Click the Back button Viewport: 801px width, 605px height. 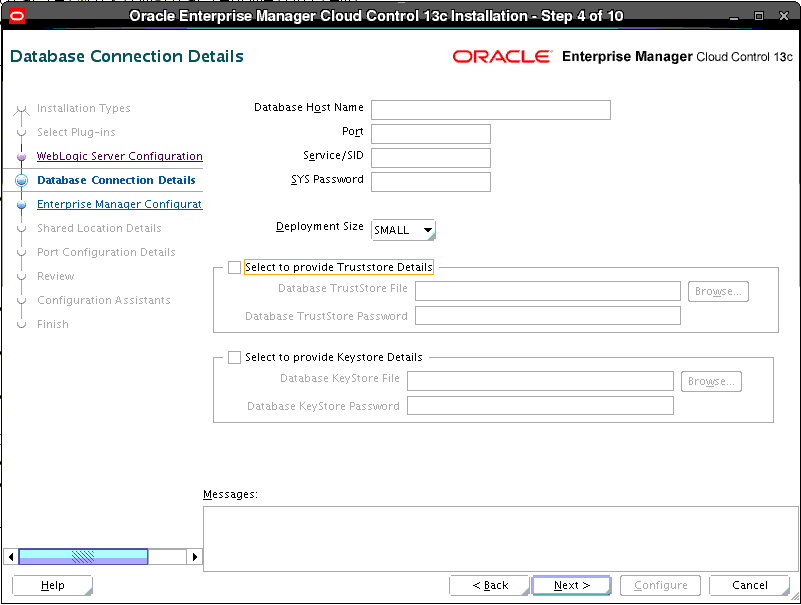coord(489,586)
